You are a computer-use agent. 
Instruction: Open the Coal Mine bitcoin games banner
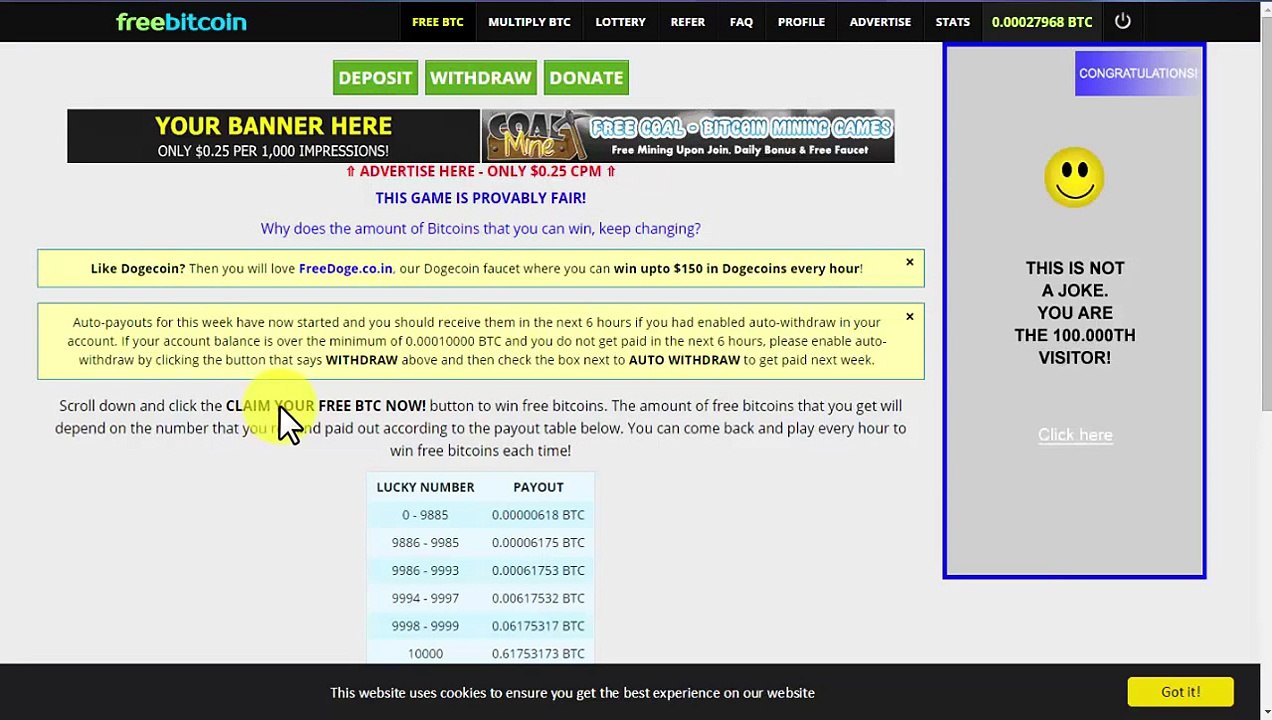click(688, 136)
